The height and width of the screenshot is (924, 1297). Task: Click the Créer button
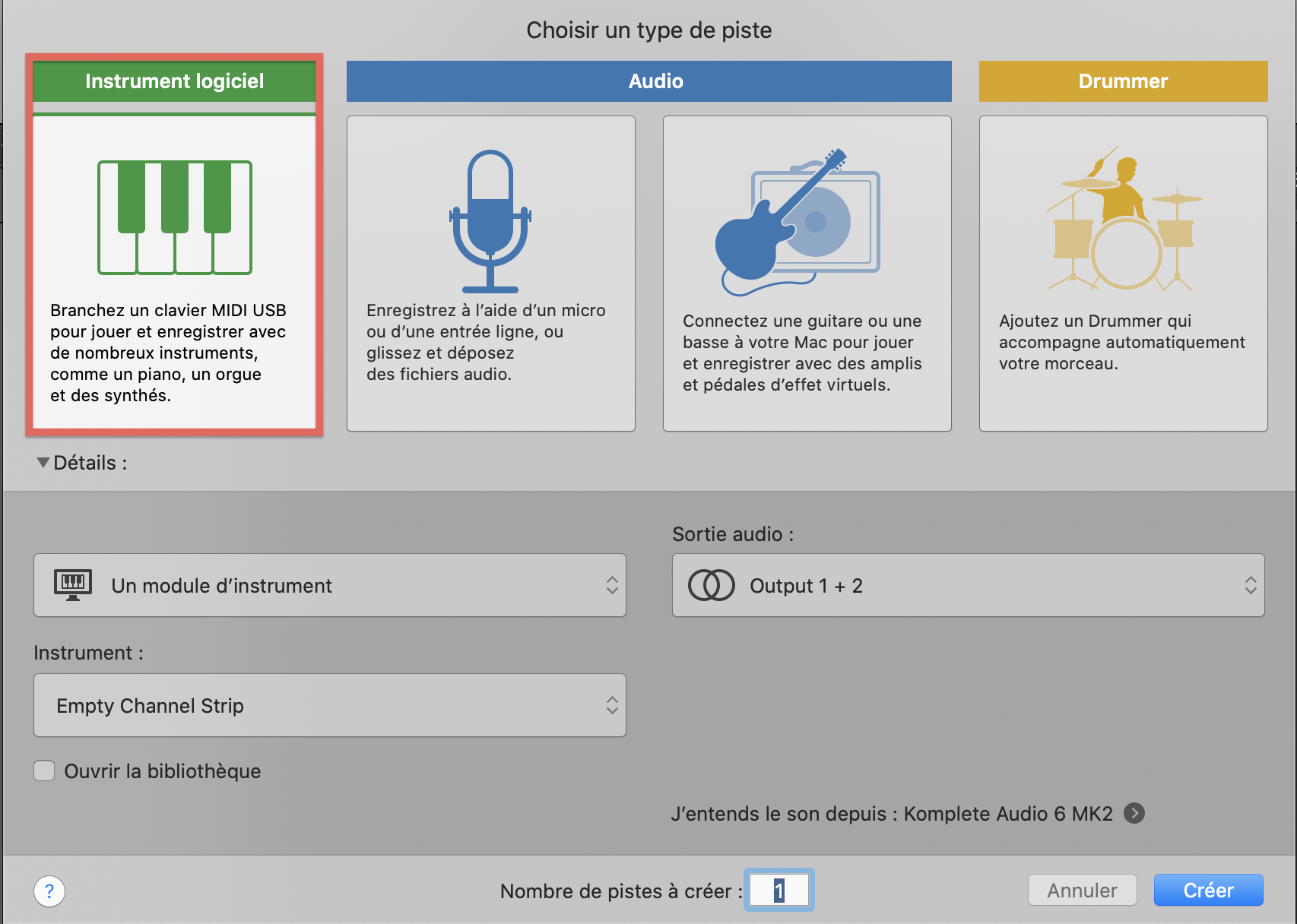(1208, 890)
